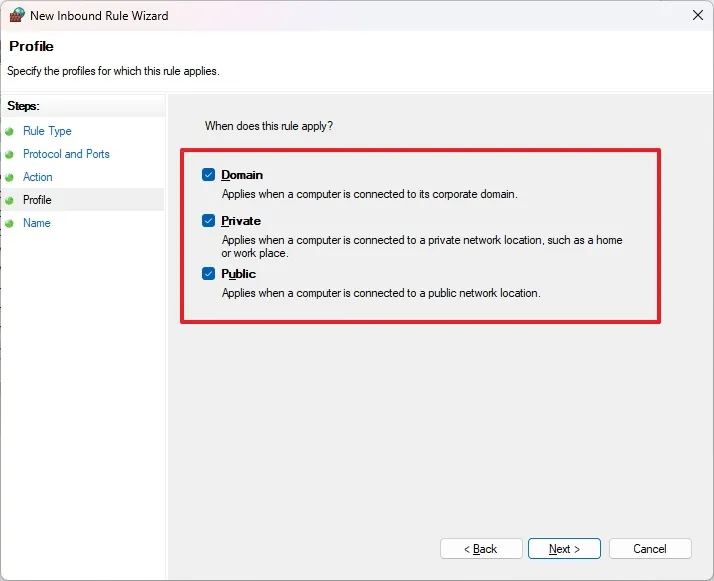Click the green bullet beside Profile step
Viewport: 714px width, 581px height.
pyautogui.click(x=10, y=200)
